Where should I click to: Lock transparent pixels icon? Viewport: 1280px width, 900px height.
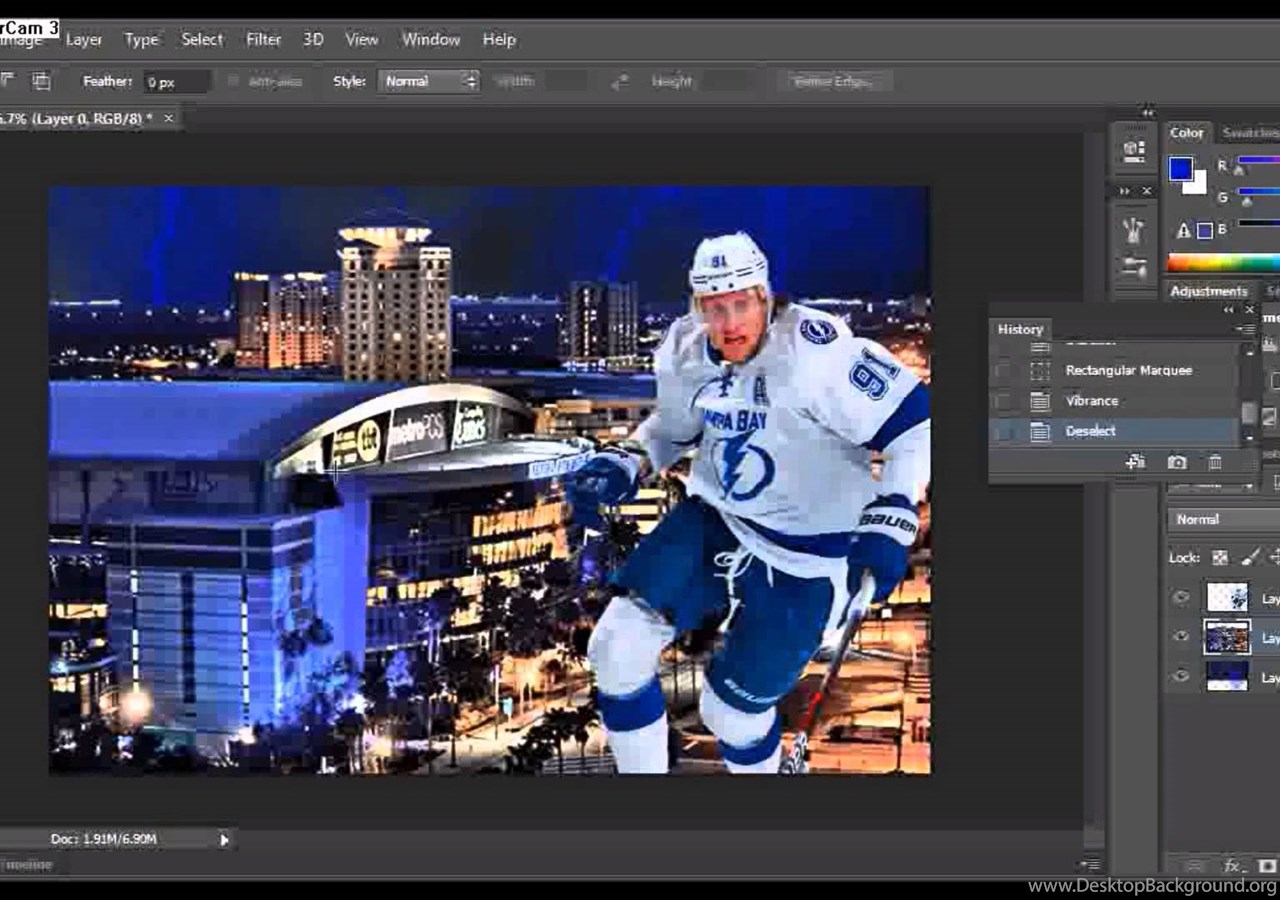[1219, 558]
